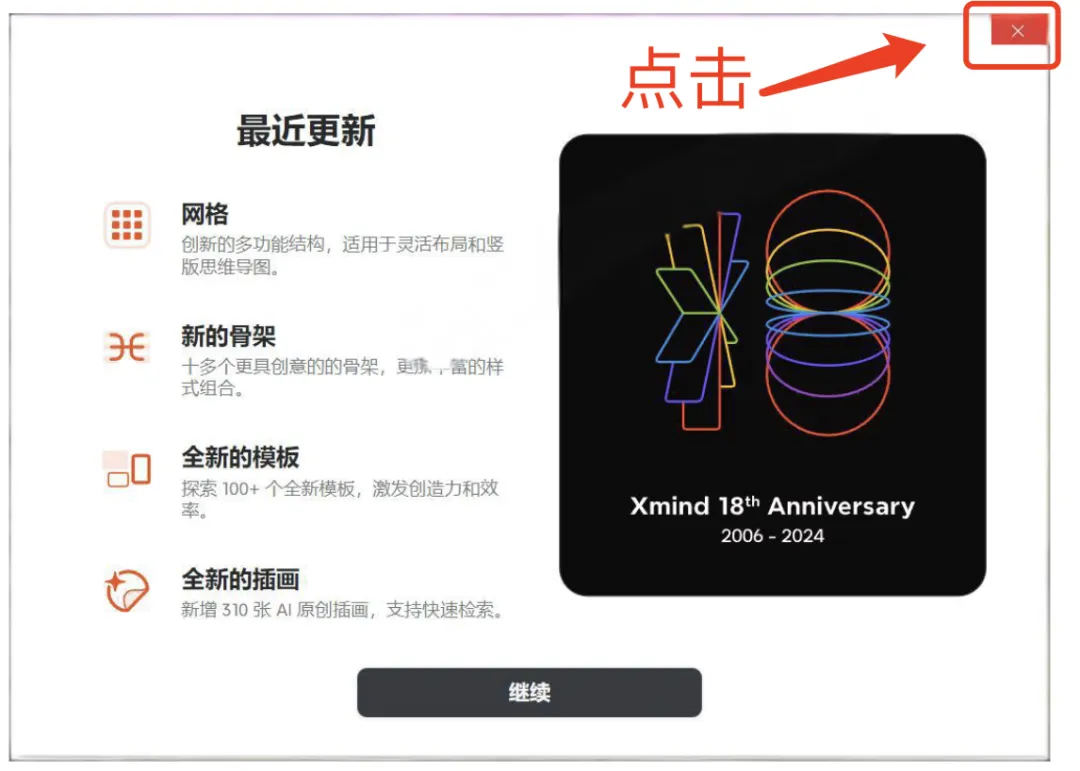Select the new illustrations sticker icon

tap(127, 590)
